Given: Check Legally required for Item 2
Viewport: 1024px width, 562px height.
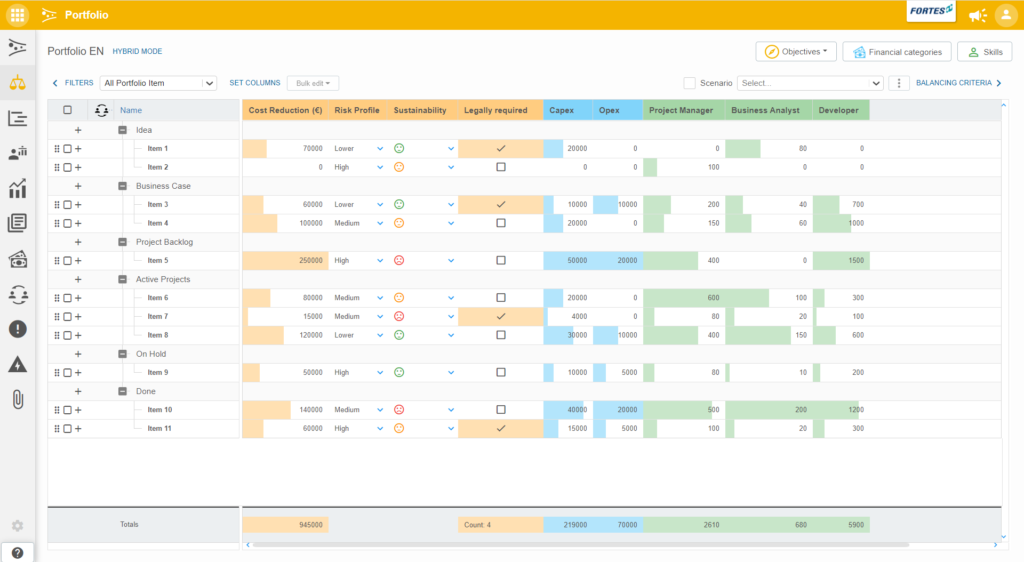Looking at the screenshot, I should click(501, 167).
